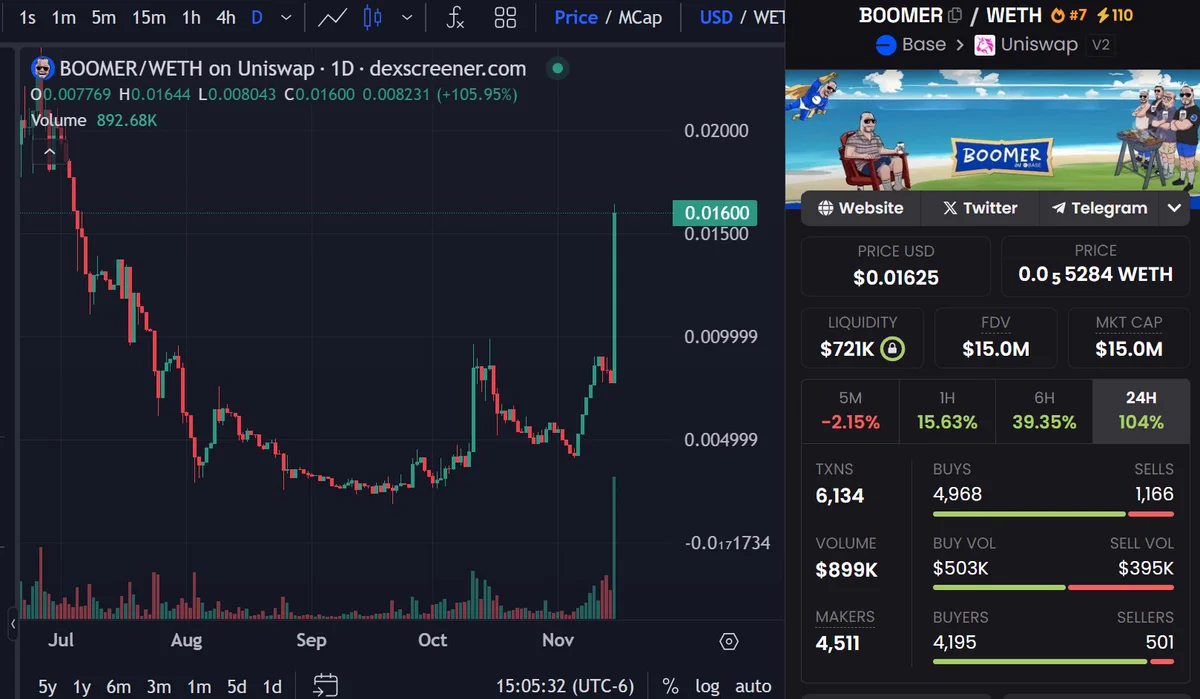Click the PRICE USD $0.01625 box
The width and height of the screenshot is (1200, 699).
point(896,267)
